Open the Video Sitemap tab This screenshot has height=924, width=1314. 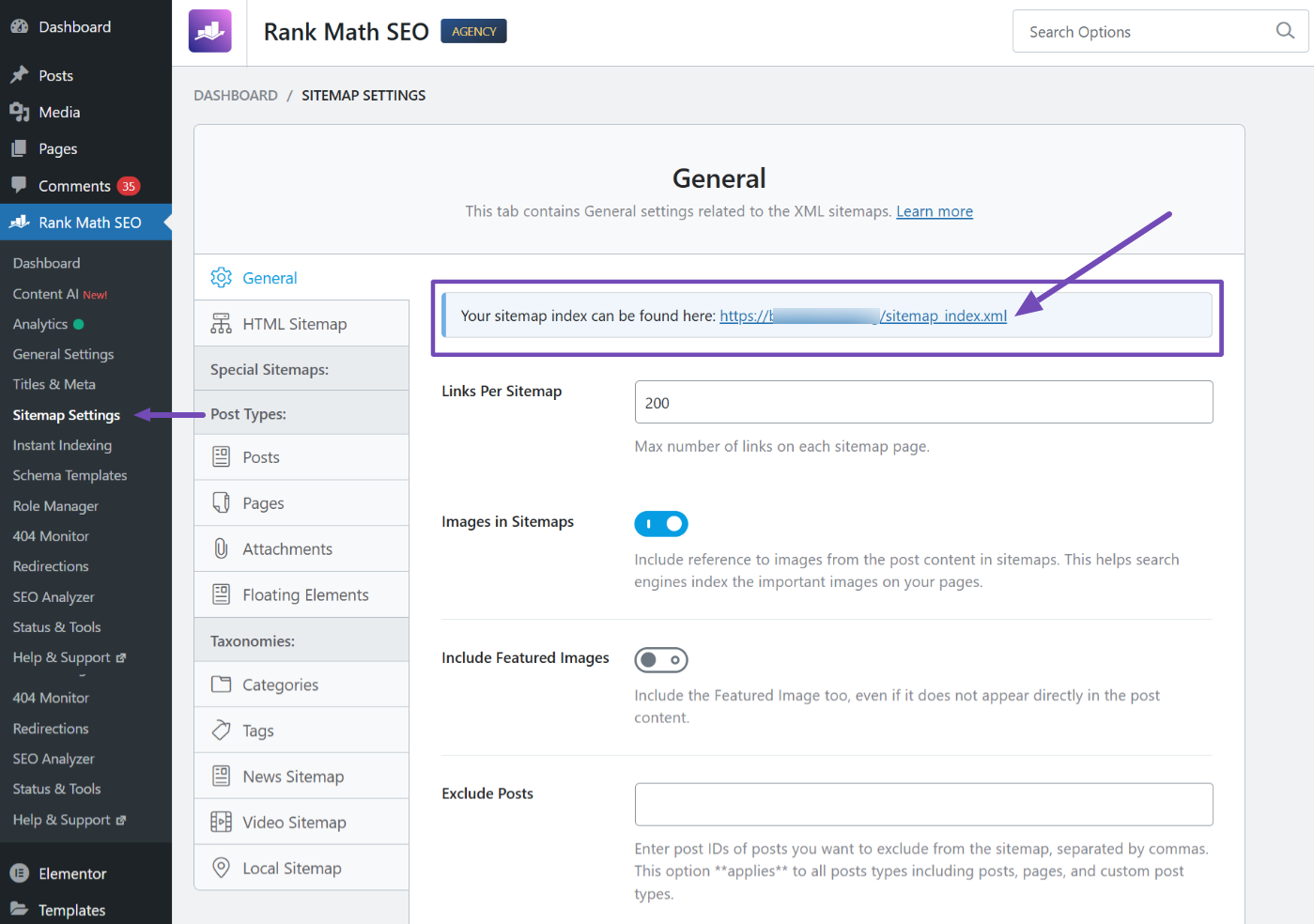301,822
